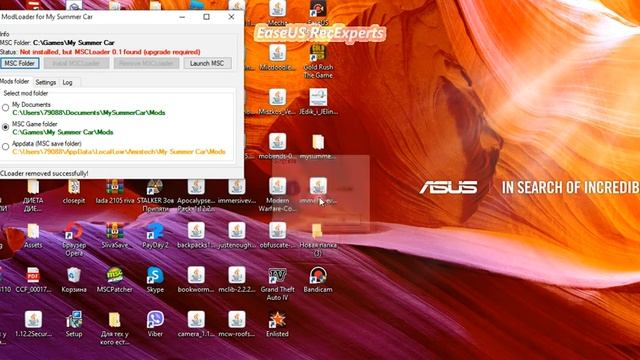Switch to the Settings tab

tap(46, 82)
